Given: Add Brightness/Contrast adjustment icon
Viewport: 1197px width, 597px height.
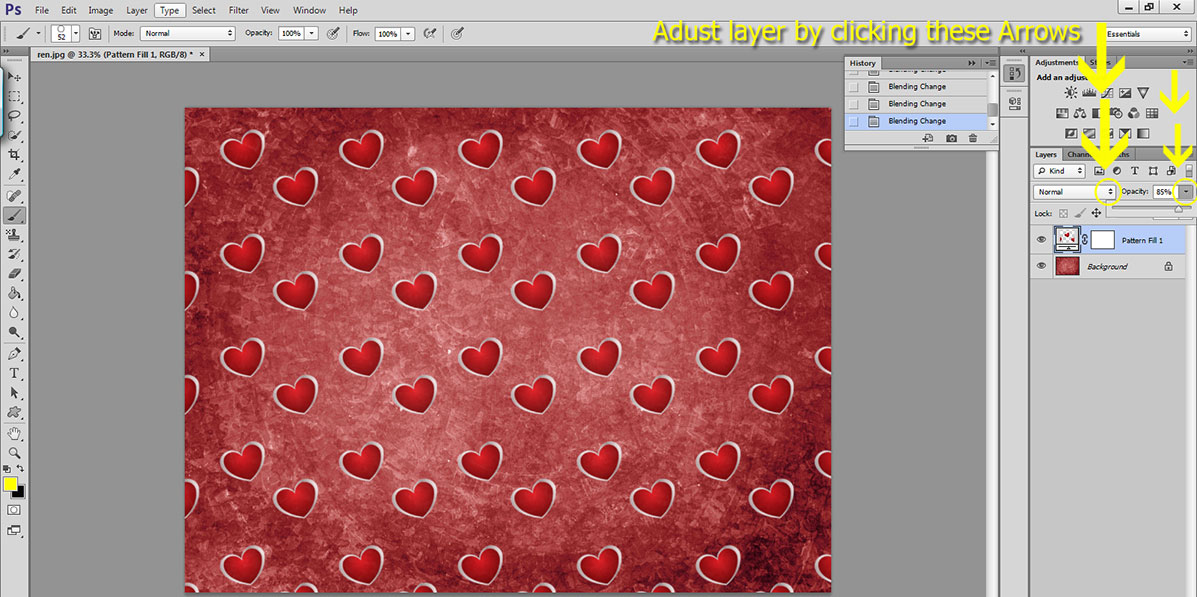Looking at the screenshot, I should pos(1070,92).
